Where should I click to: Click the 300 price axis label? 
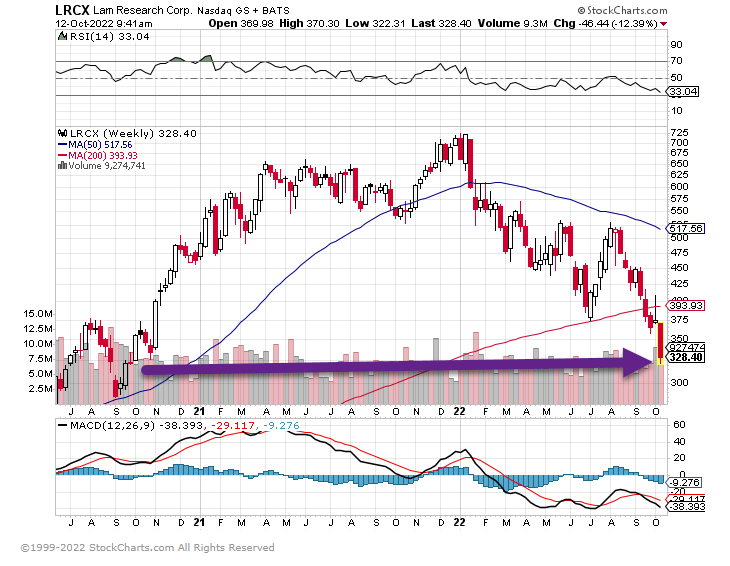tap(679, 383)
